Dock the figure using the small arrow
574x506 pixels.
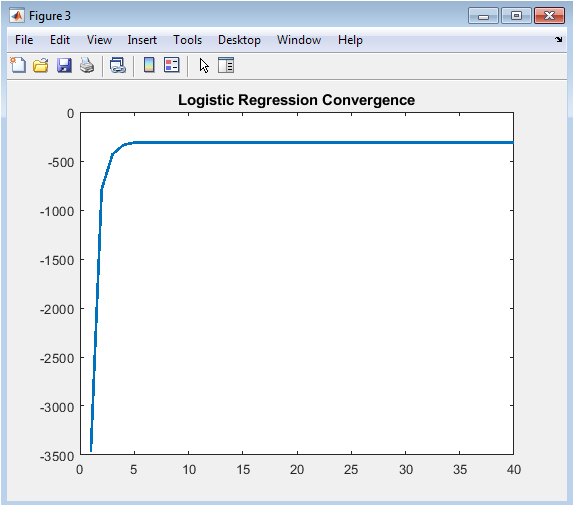pyautogui.click(x=559, y=39)
